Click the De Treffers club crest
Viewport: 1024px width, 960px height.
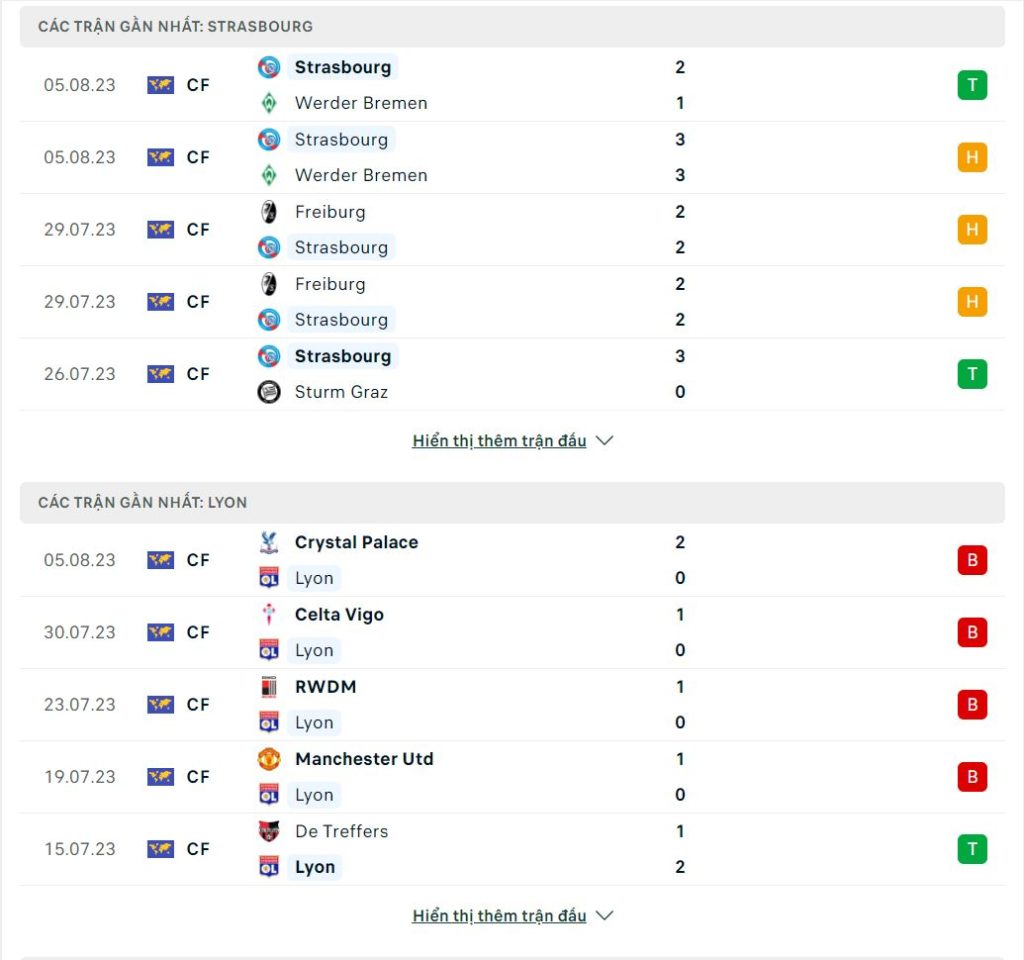(x=269, y=831)
